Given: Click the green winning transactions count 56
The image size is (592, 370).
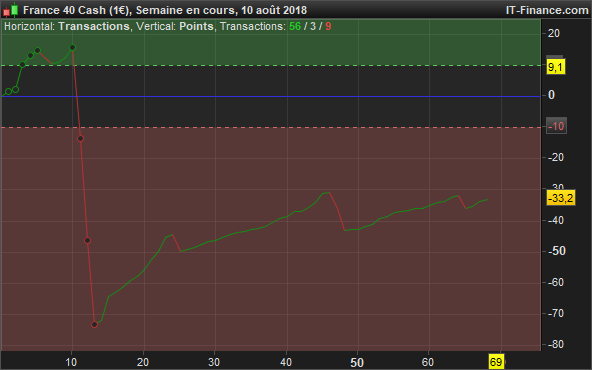Looking at the screenshot, I should click(295, 26).
